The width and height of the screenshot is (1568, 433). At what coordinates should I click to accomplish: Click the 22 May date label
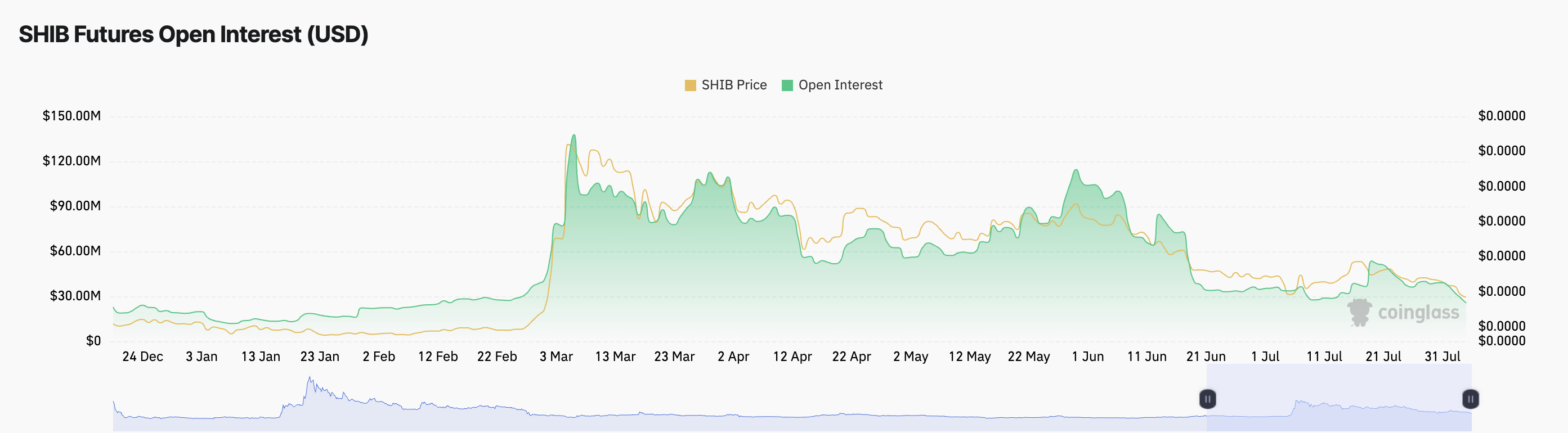pyautogui.click(x=1028, y=357)
